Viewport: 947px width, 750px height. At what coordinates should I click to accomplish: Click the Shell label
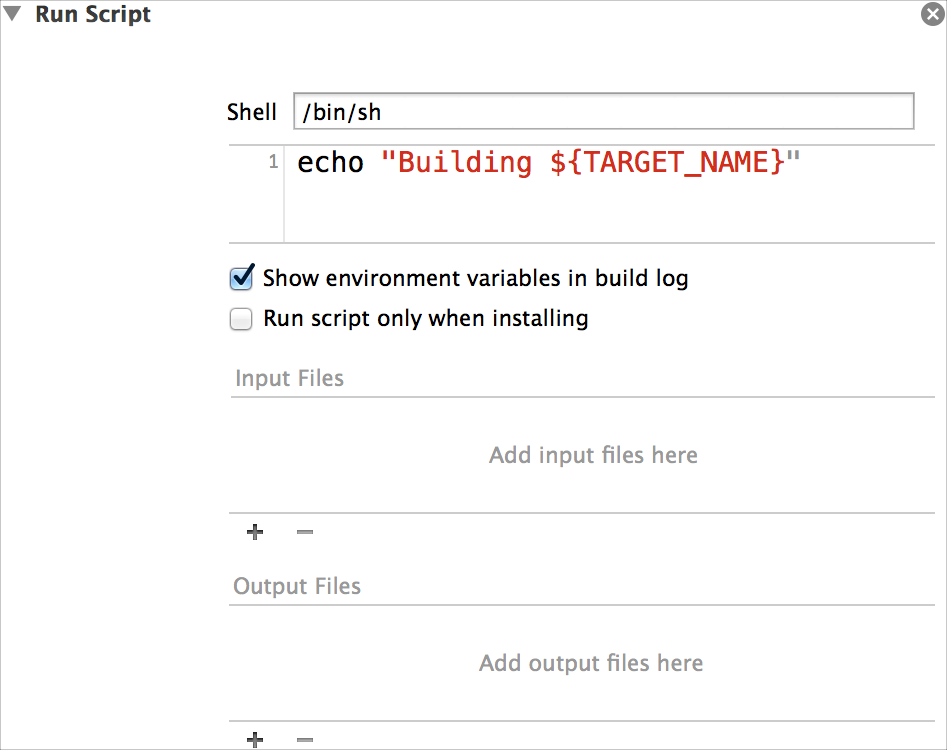(x=252, y=112)
